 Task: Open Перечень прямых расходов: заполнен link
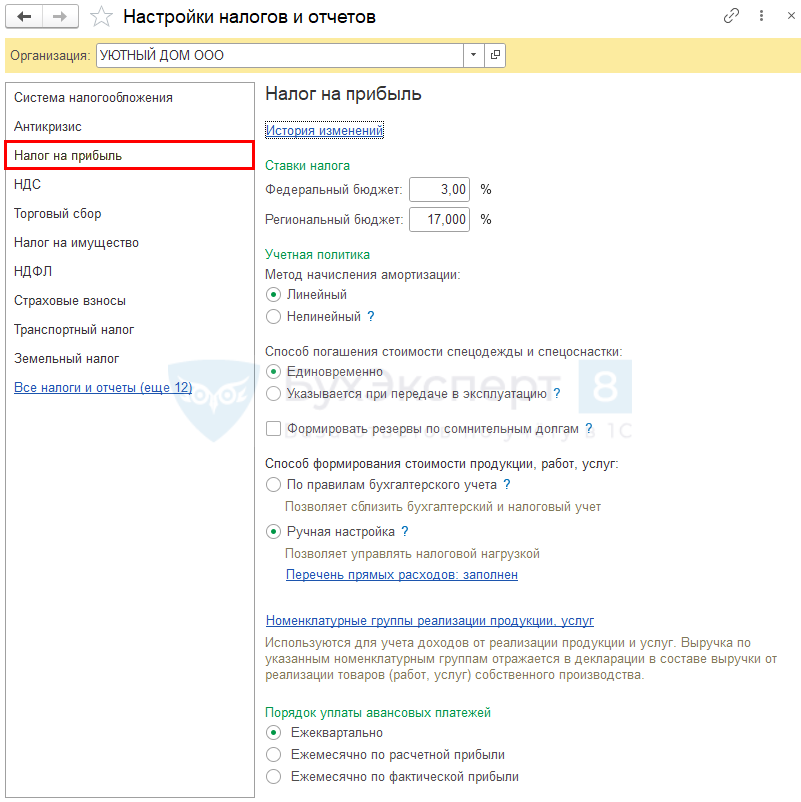click(402, 575)
